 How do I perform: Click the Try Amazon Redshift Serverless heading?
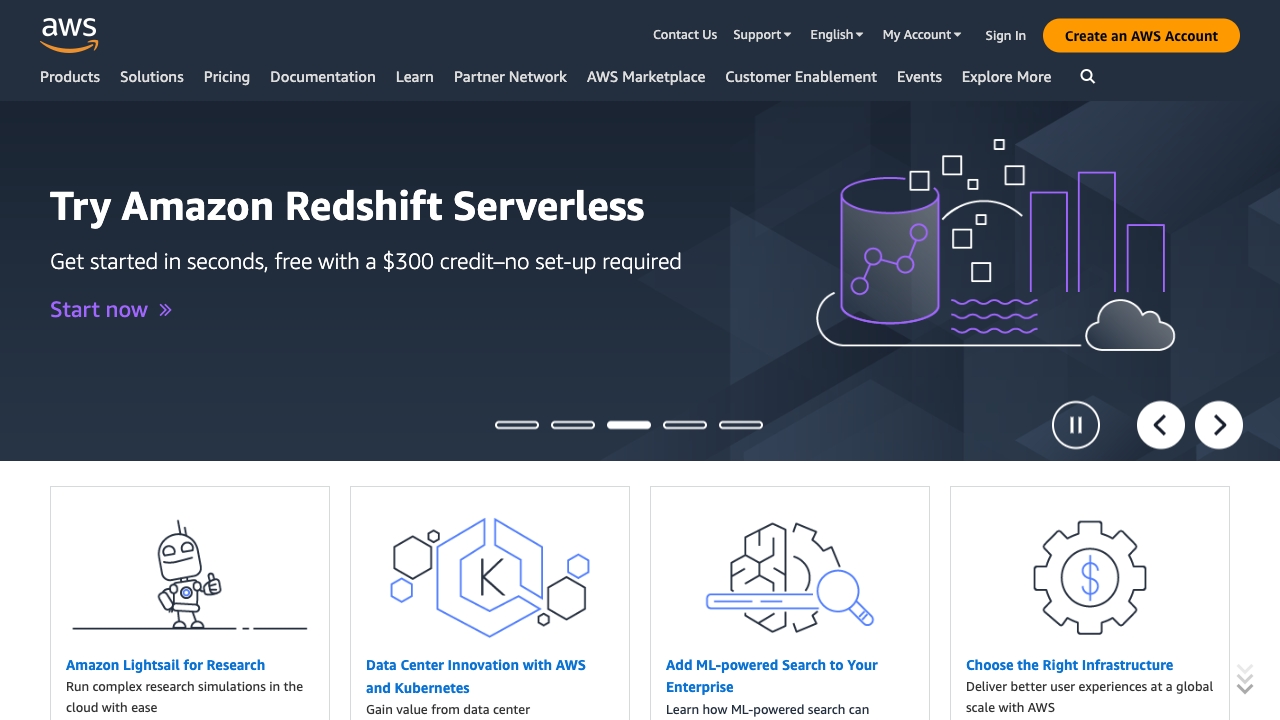coord(347,207)
